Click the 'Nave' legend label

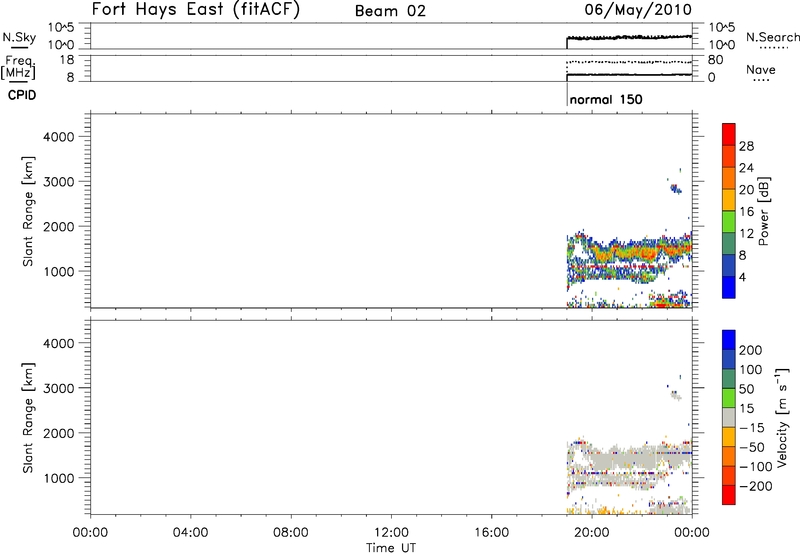[761, 69]
